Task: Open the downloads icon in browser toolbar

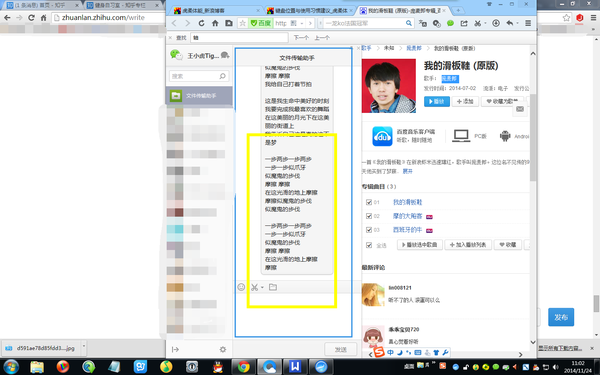Action: click(x=496, y=23)
